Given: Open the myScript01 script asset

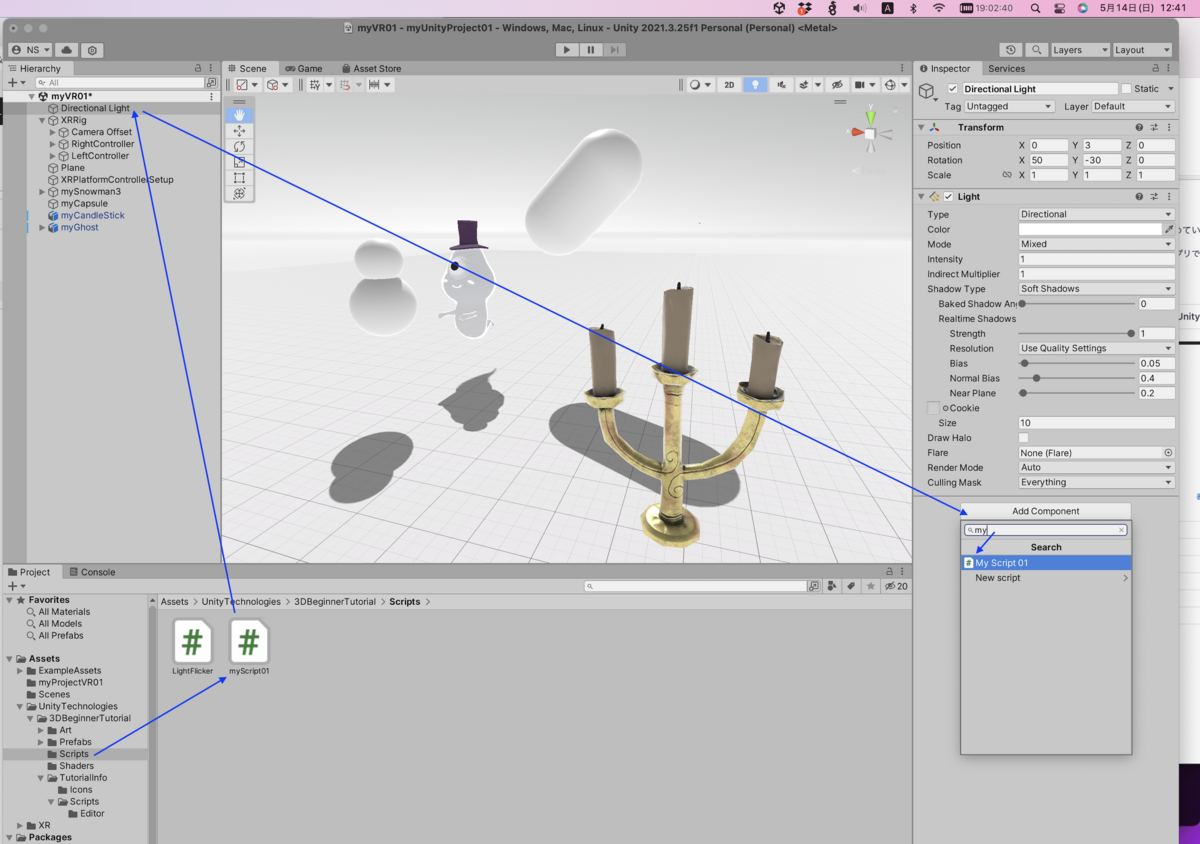Looking at the screenshot, I should click(x=249, y=642).
